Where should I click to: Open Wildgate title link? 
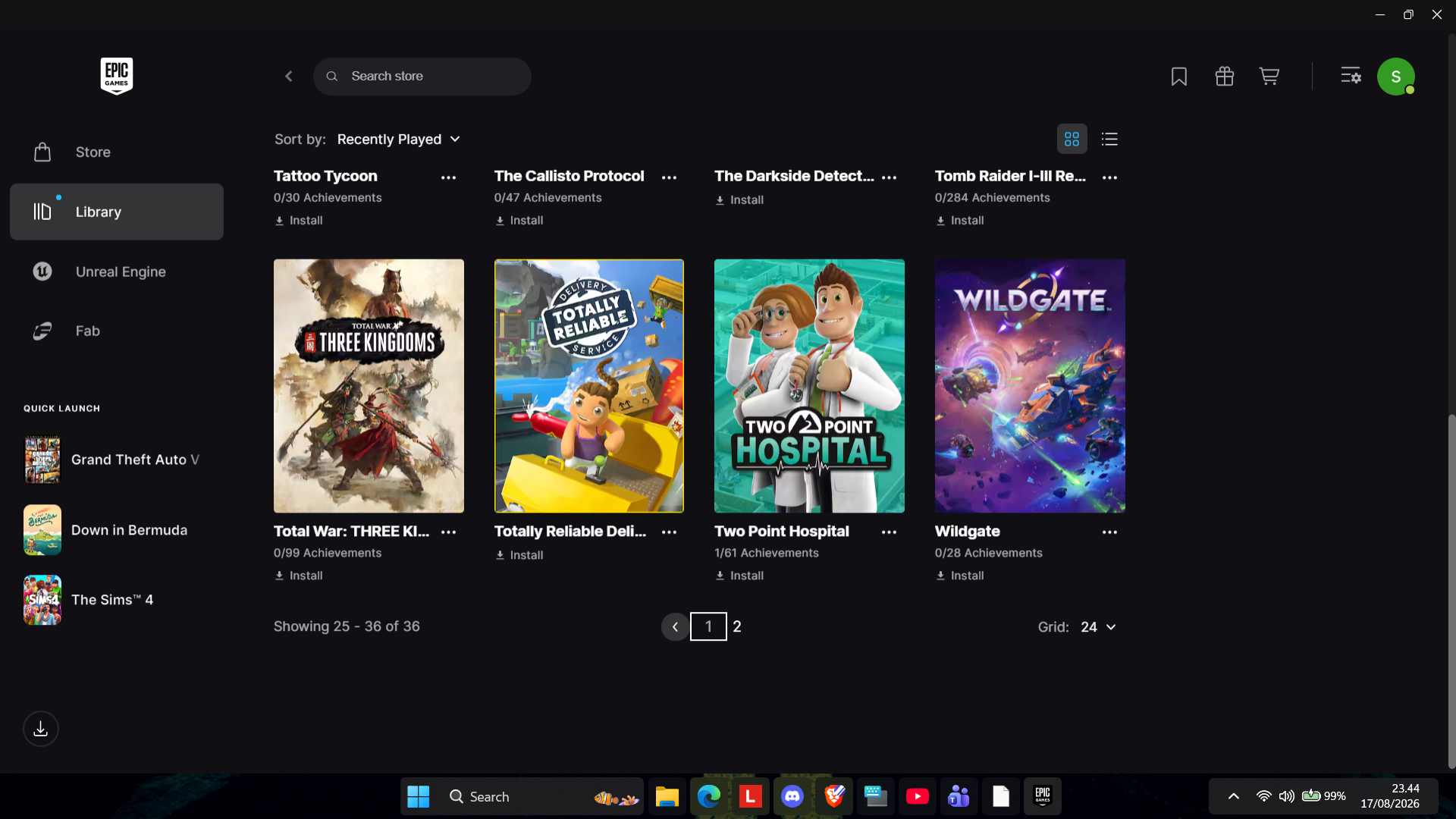[x=968, y=532]
